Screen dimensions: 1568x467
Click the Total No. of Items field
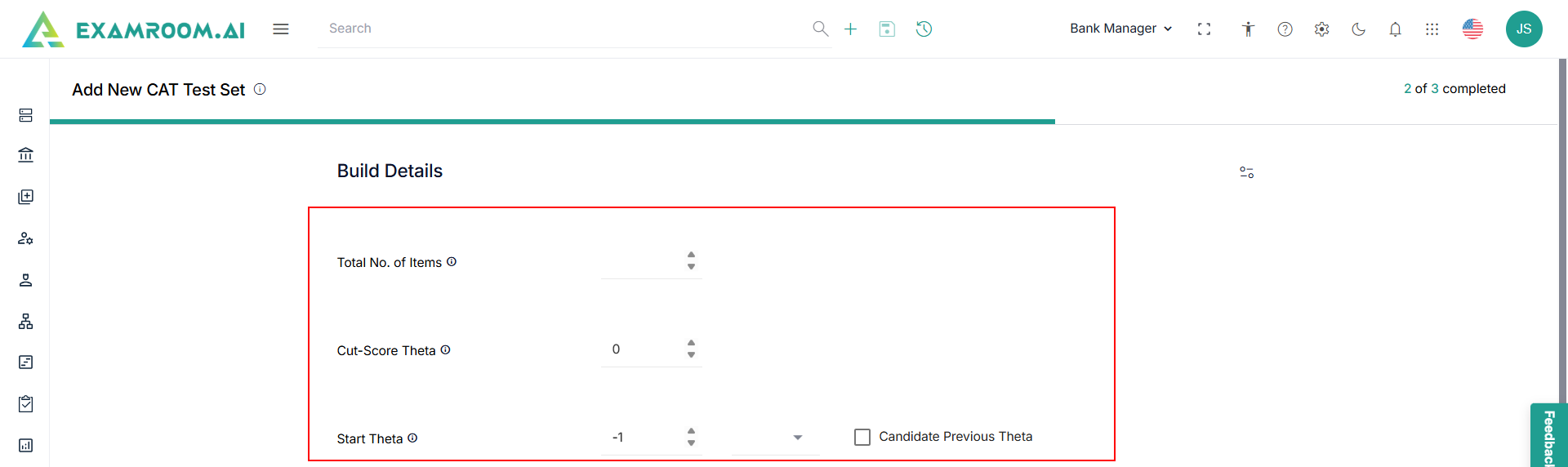[x=642, y=262]
